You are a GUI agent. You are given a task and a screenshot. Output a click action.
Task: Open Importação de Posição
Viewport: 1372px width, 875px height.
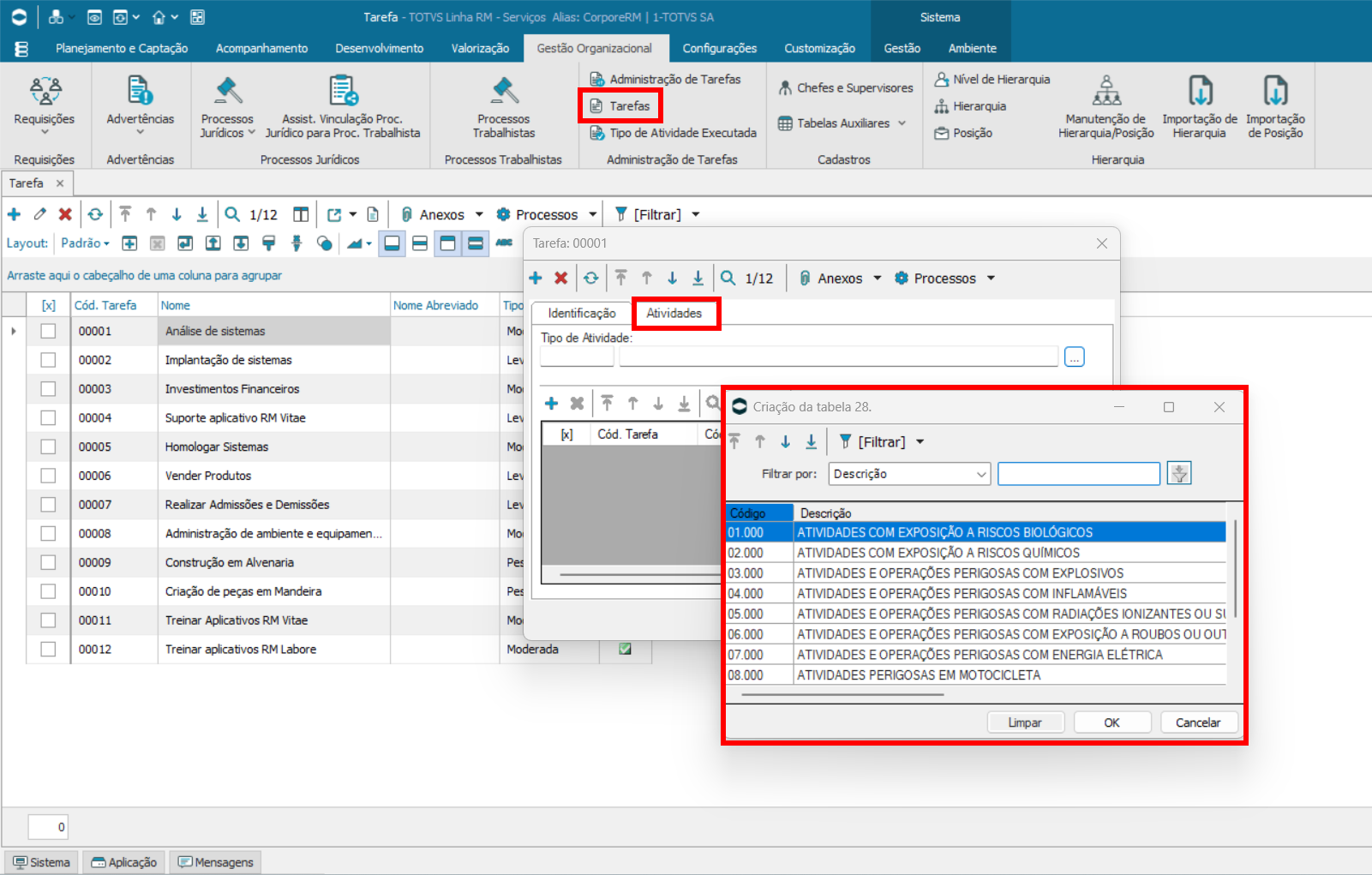(1276, 91)
